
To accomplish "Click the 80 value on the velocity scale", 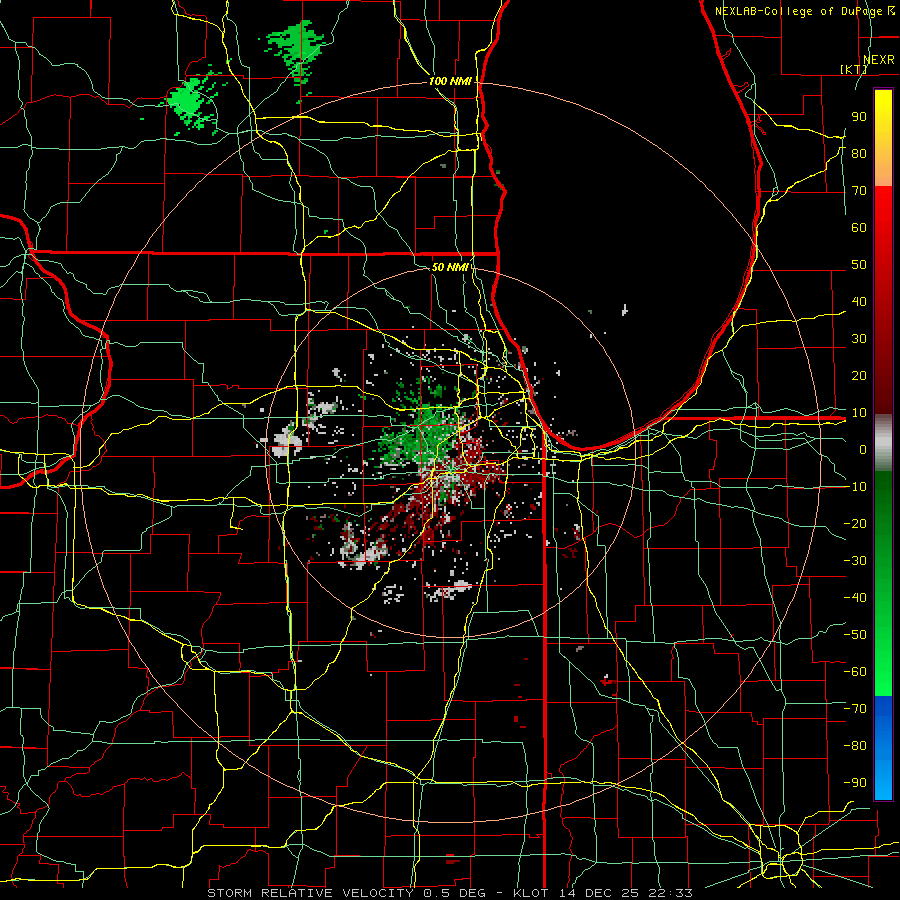I will (x=859, y=154).
